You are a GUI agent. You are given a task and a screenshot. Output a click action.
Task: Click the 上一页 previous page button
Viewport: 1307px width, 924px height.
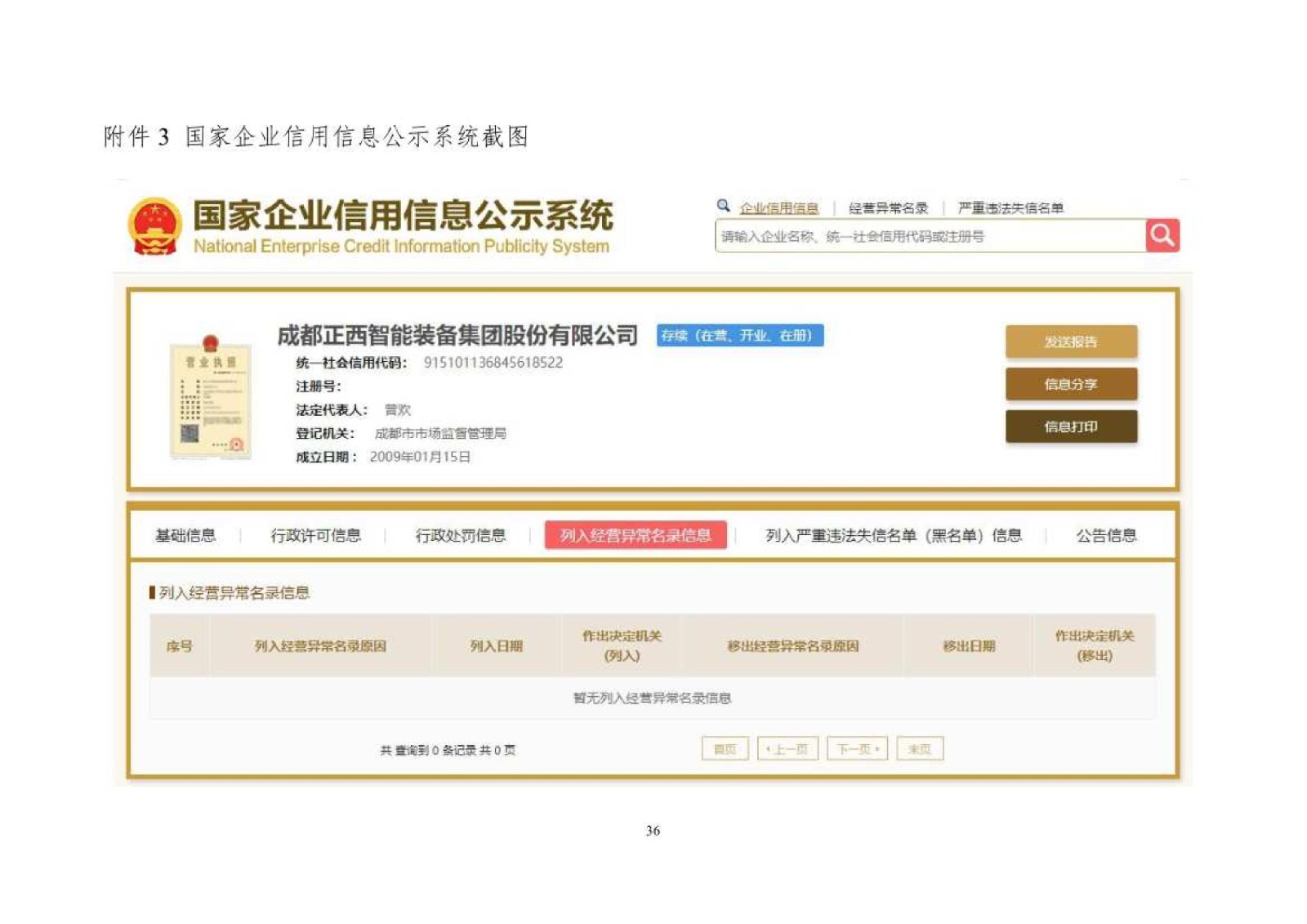point(787,749)
